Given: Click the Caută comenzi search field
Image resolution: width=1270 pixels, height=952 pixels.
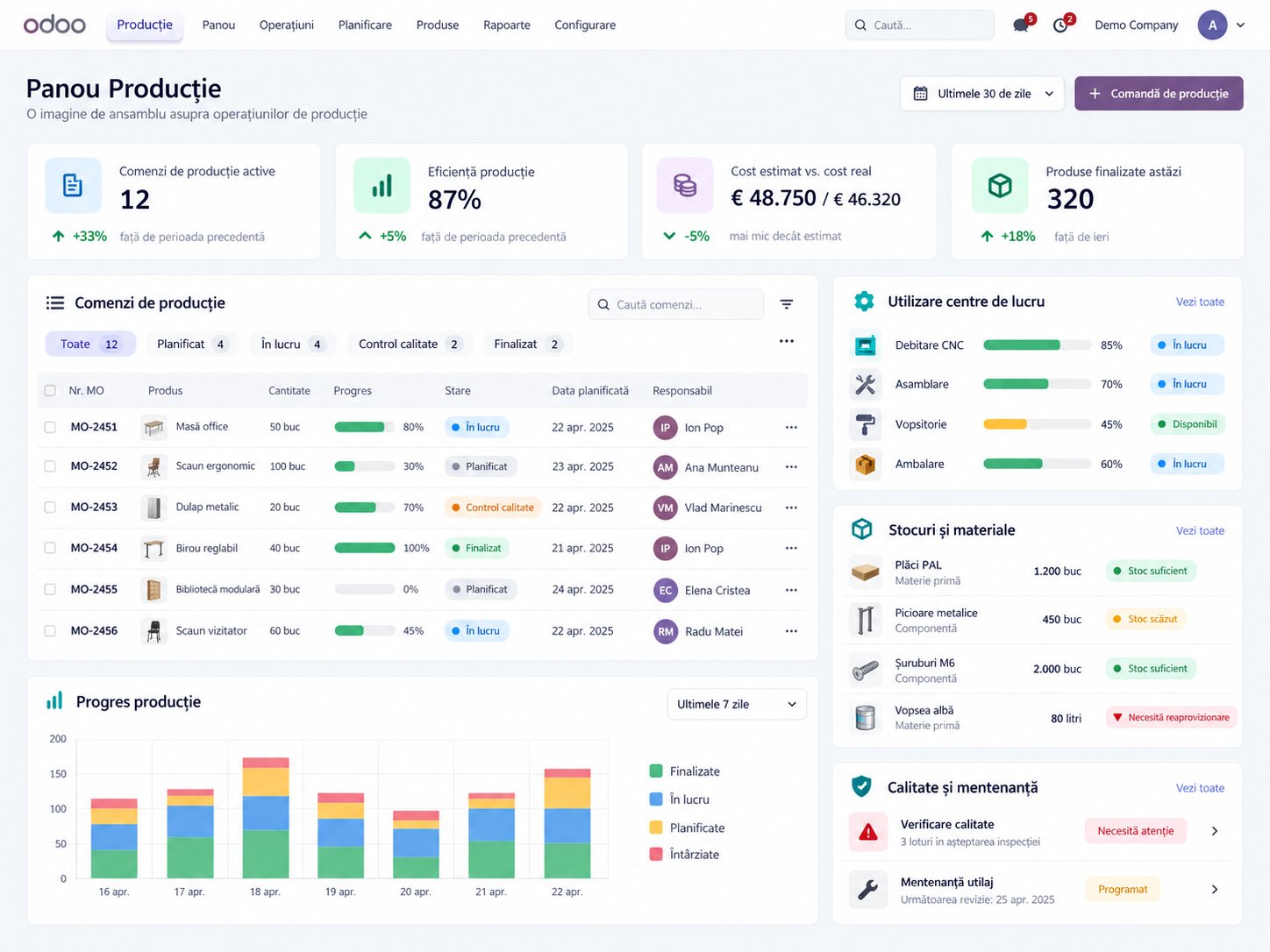Looking at the screenshot, I should tap(675, 305).
